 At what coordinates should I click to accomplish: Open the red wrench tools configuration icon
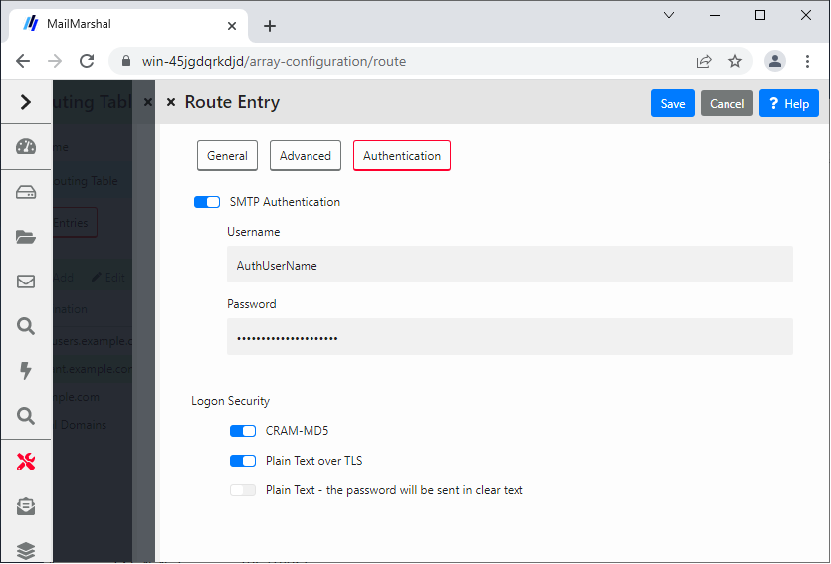[25, 462]
